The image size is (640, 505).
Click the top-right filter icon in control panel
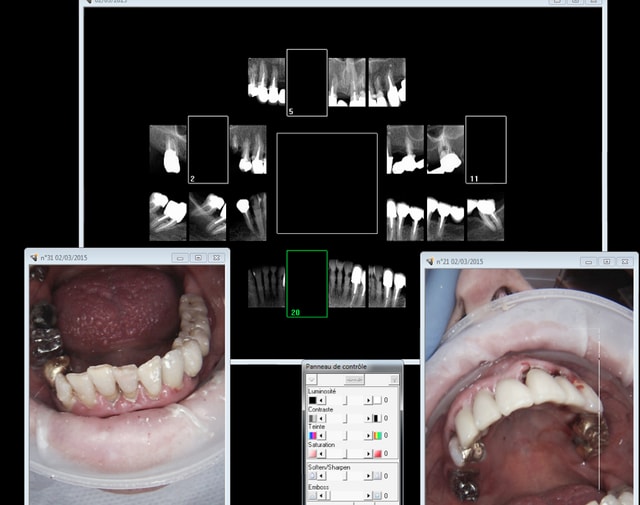(x=394, y=380)
